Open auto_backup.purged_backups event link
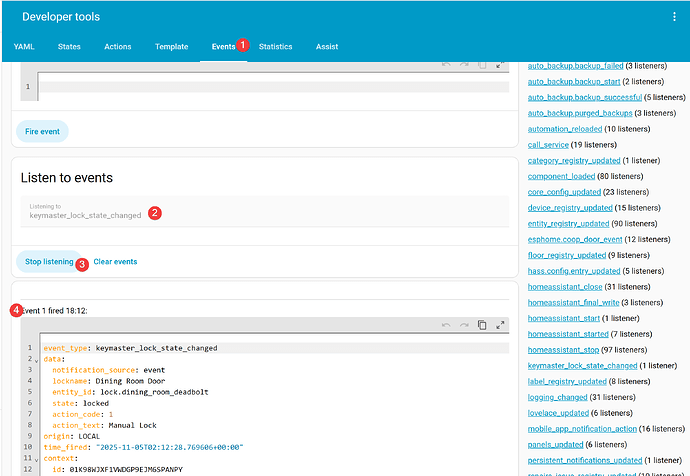Image resolution: width=690 pixels, height=476 pixels. (580, 114)
